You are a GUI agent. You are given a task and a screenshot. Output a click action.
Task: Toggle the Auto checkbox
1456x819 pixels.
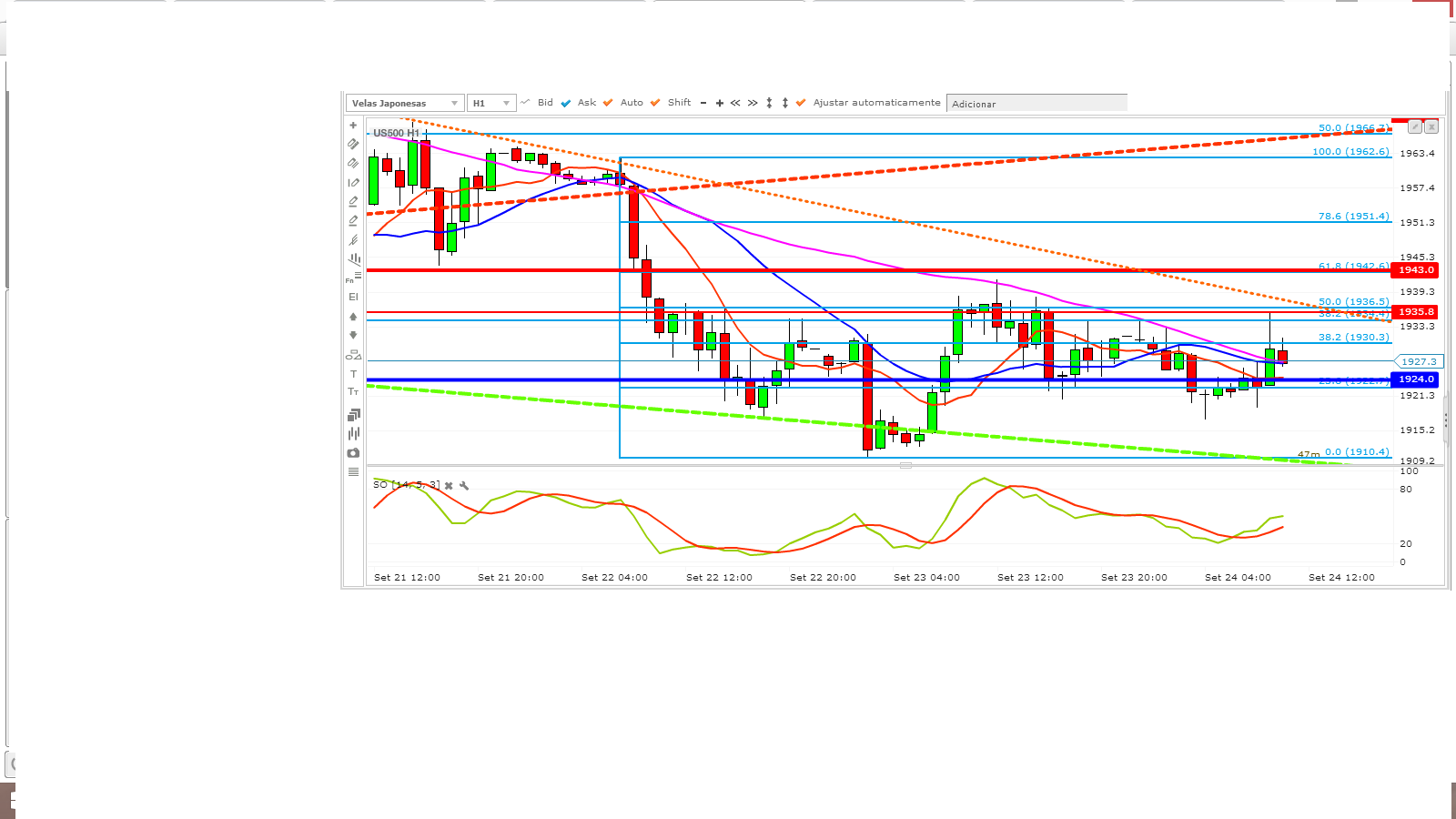pos(608,103)
